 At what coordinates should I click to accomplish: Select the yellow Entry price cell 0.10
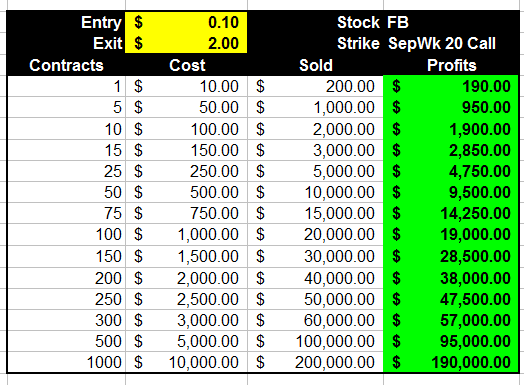(x=186, y=22)
